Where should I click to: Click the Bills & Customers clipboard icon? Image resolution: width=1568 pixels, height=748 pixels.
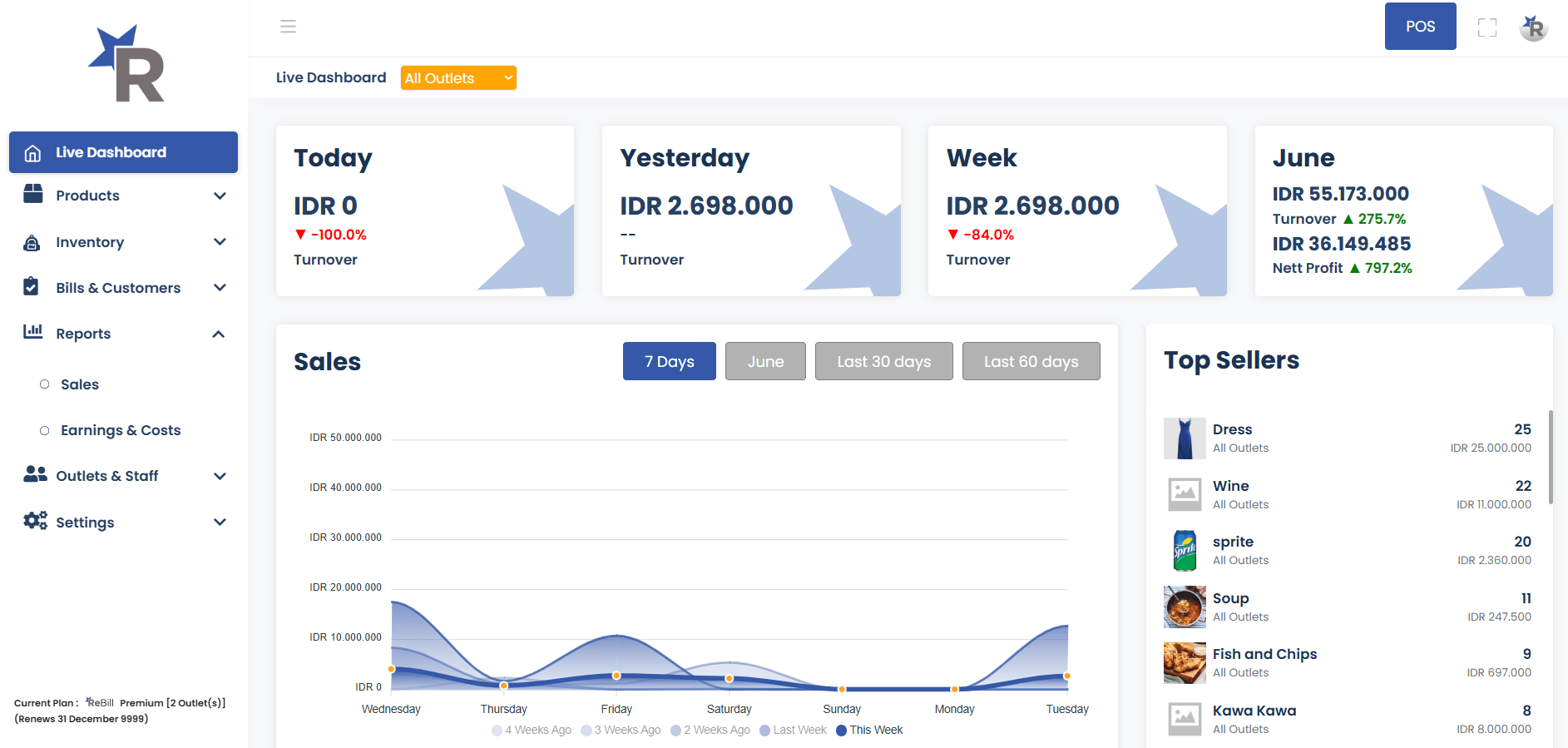[32, 287]
